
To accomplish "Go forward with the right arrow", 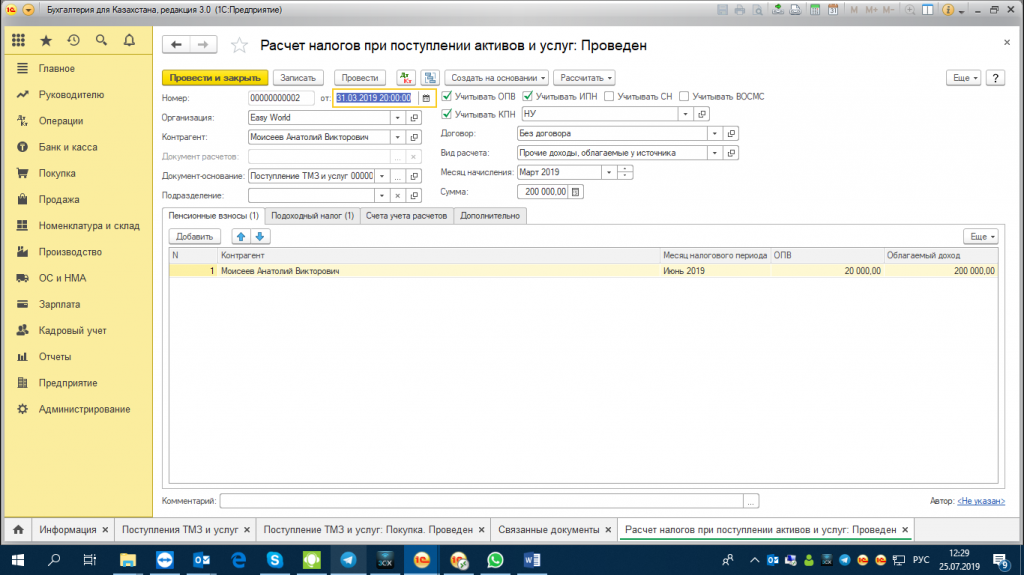I will [x=202, y=44].
